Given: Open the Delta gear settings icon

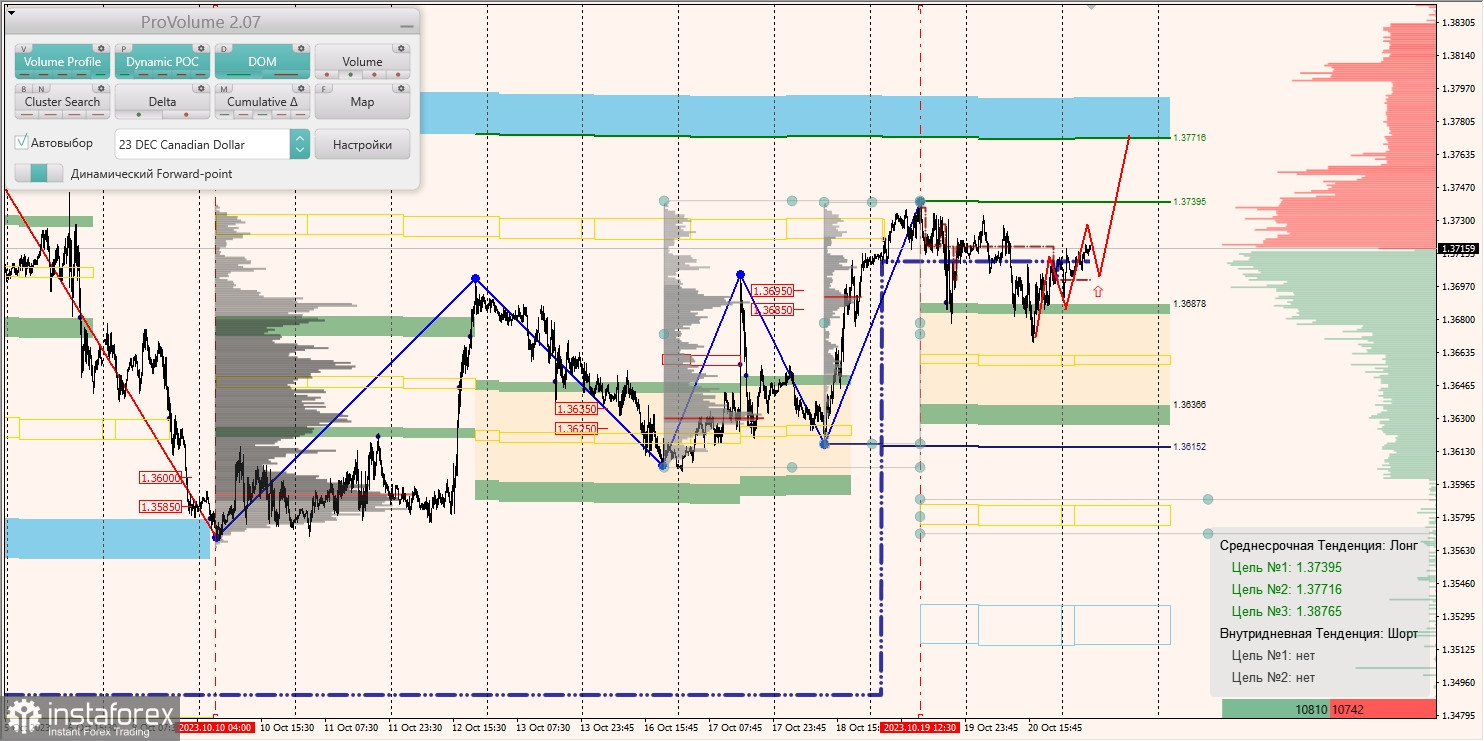Looking at the screenshot, I should [201, 88].
